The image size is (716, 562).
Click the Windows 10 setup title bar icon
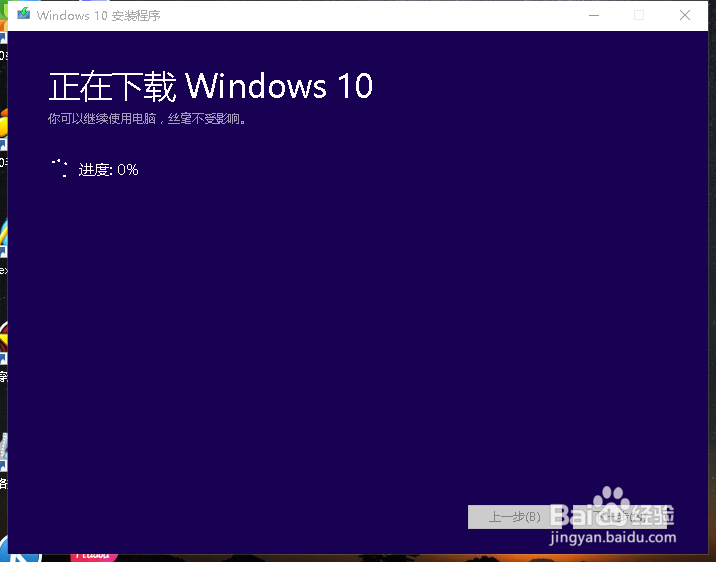pyautogui.click(x=23, y=14)
